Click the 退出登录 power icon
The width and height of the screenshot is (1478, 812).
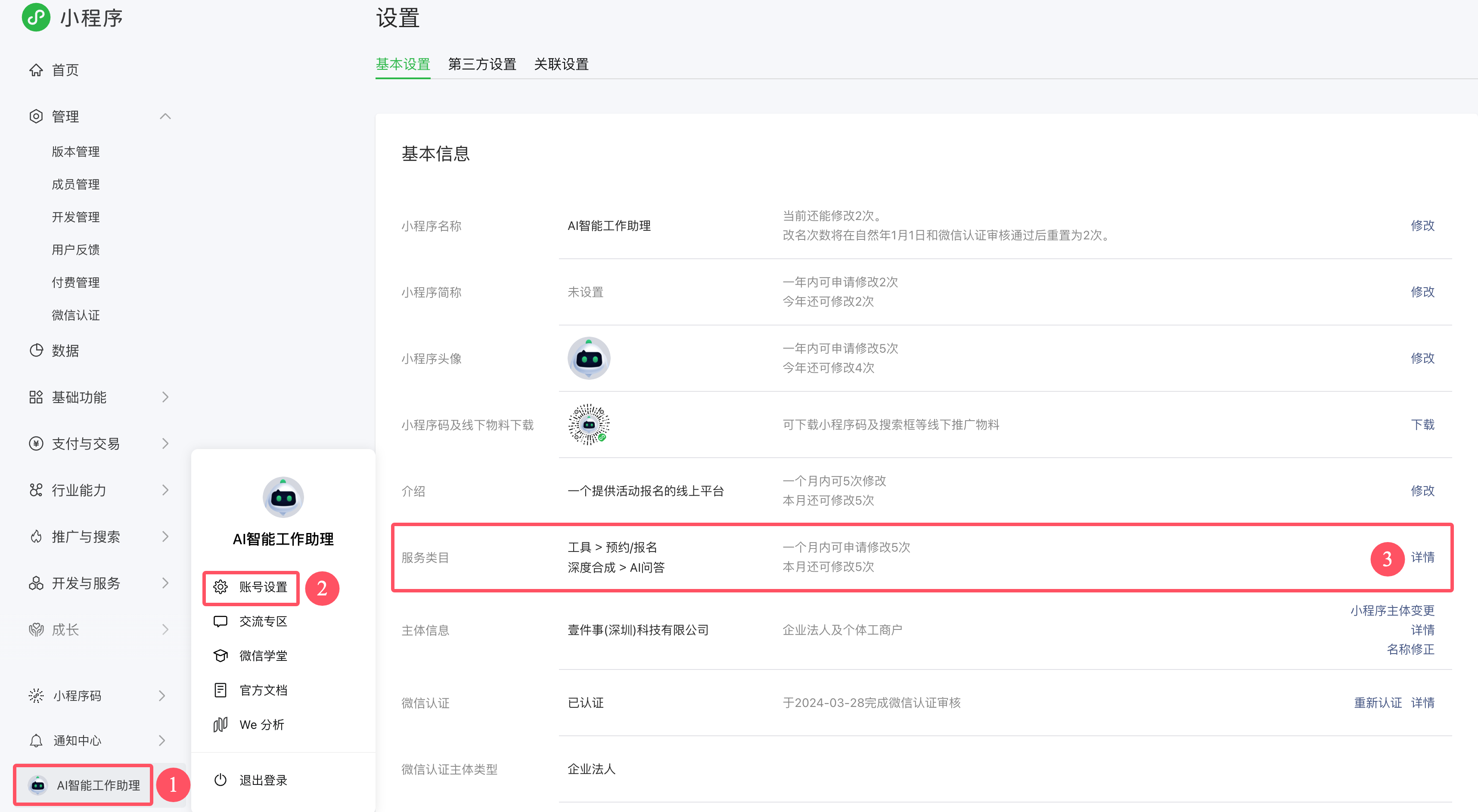coord(221,780)
